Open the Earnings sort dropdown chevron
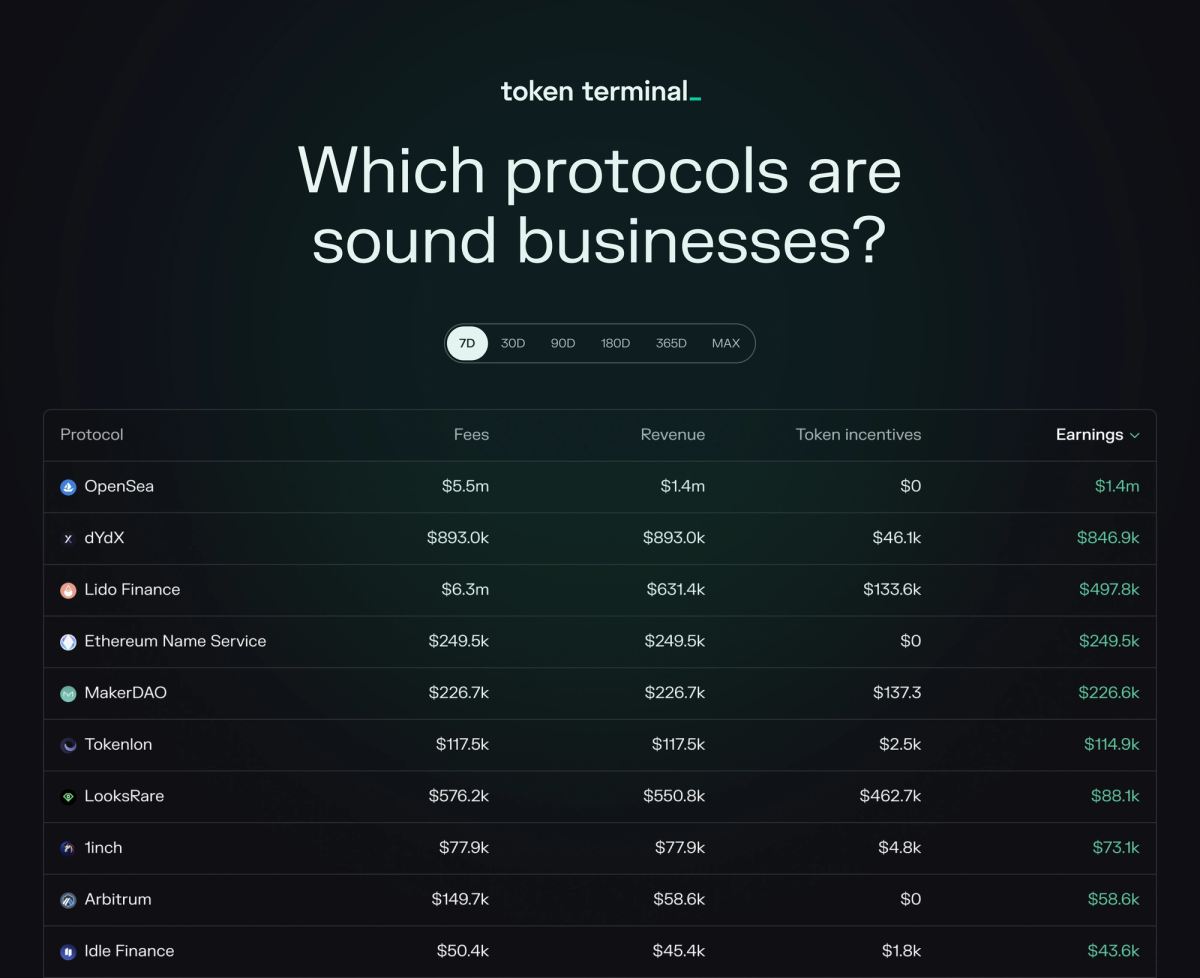 [1133, 435]
